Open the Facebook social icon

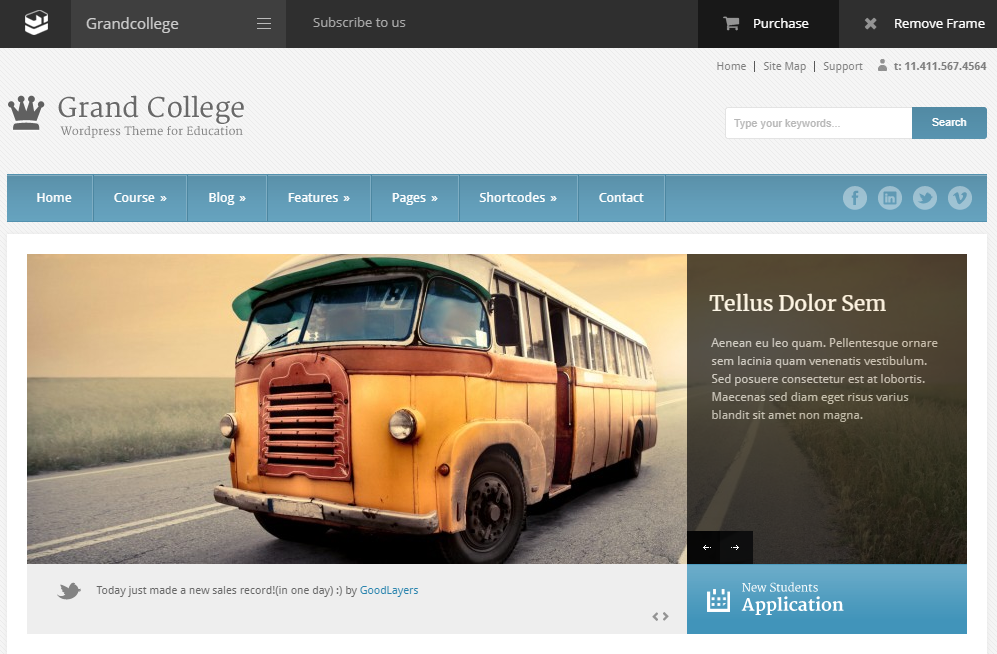pos(855,198)
